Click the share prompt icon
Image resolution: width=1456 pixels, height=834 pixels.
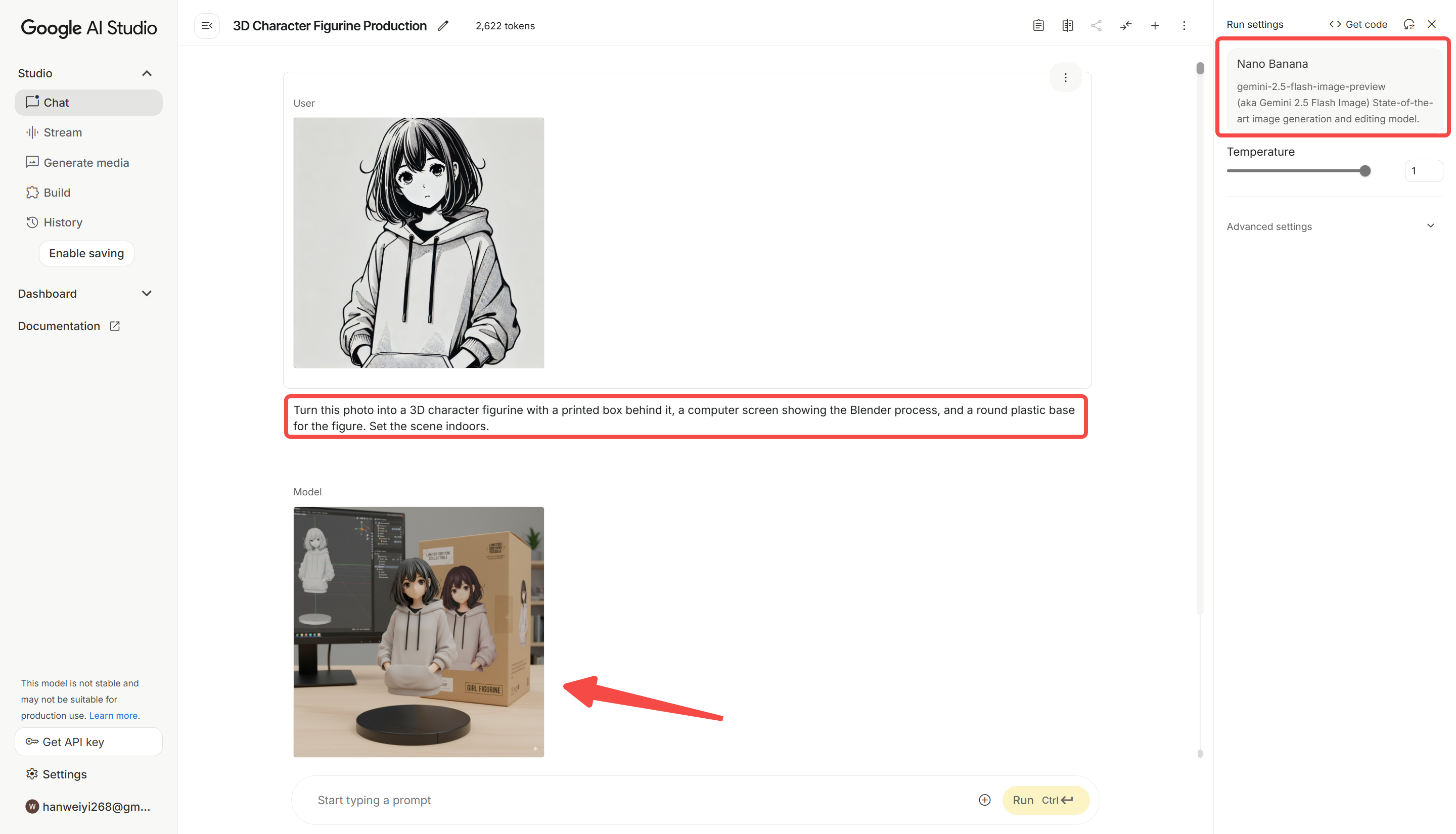click(1096, 26)
